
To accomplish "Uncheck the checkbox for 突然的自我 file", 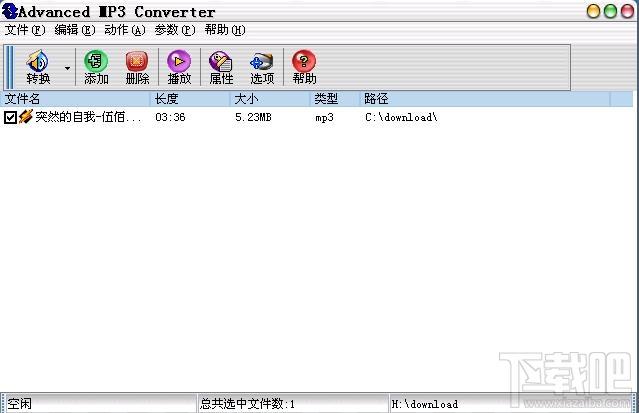I will point(10,117).
